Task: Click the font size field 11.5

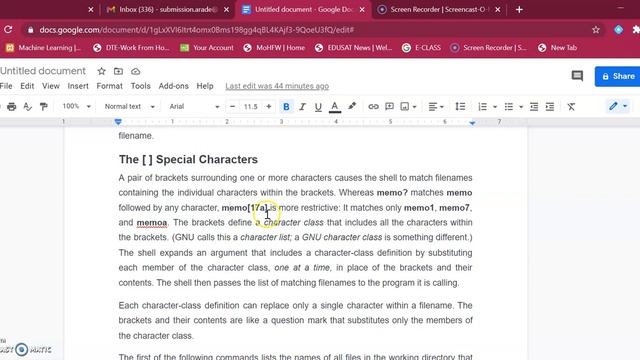Action: point(251,107)
